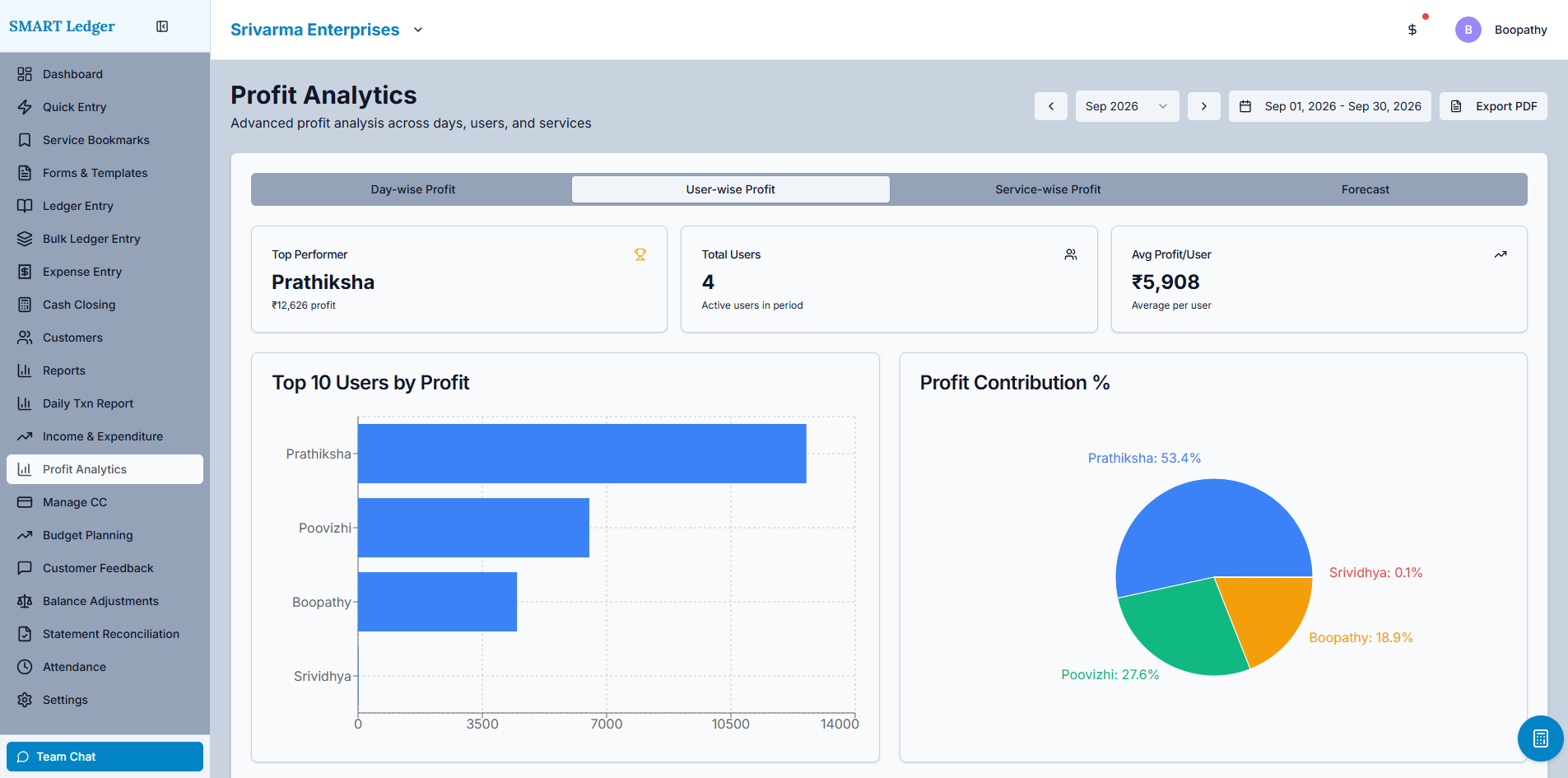Click the Cash Closing calculator icon
This screenshot has height=778, width=1568.
click(25, 305)
